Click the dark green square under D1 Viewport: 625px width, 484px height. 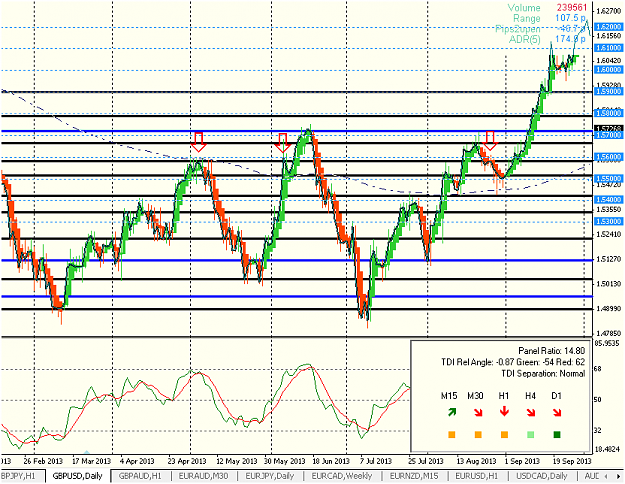(x=557, y=435)
